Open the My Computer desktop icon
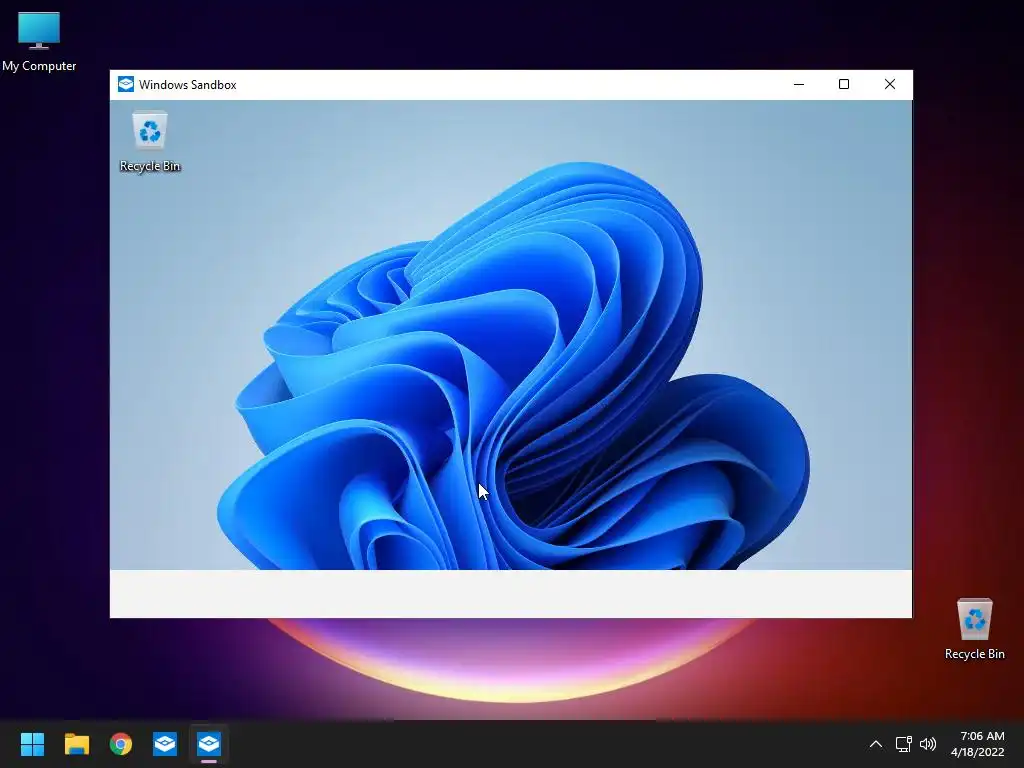Screen dimensions: 1024x768 coord(39,40)
